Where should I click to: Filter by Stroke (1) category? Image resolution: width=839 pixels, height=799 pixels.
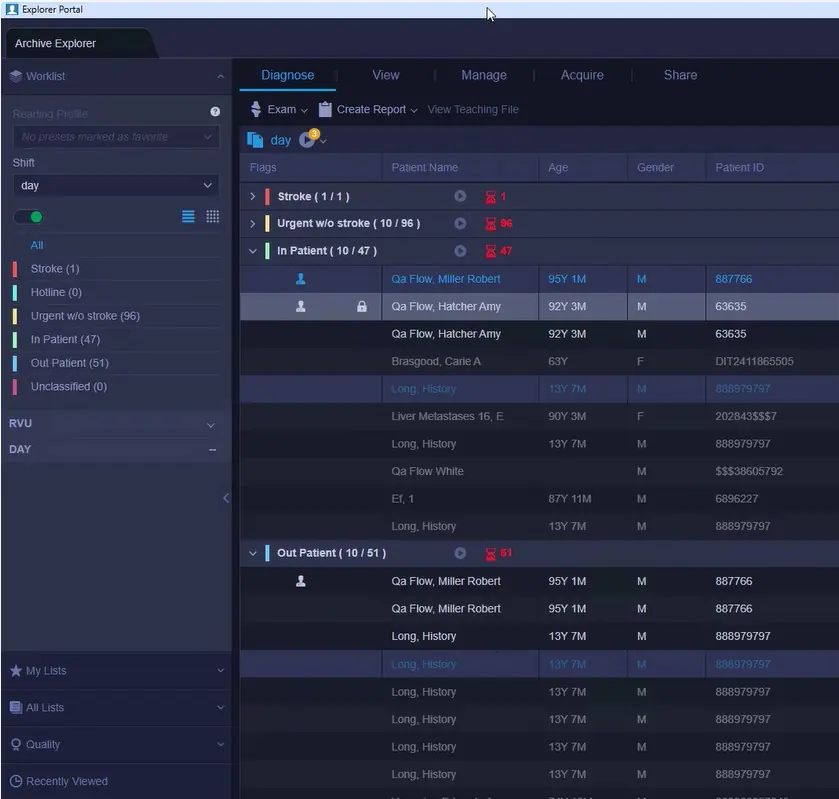coord(55,269)
